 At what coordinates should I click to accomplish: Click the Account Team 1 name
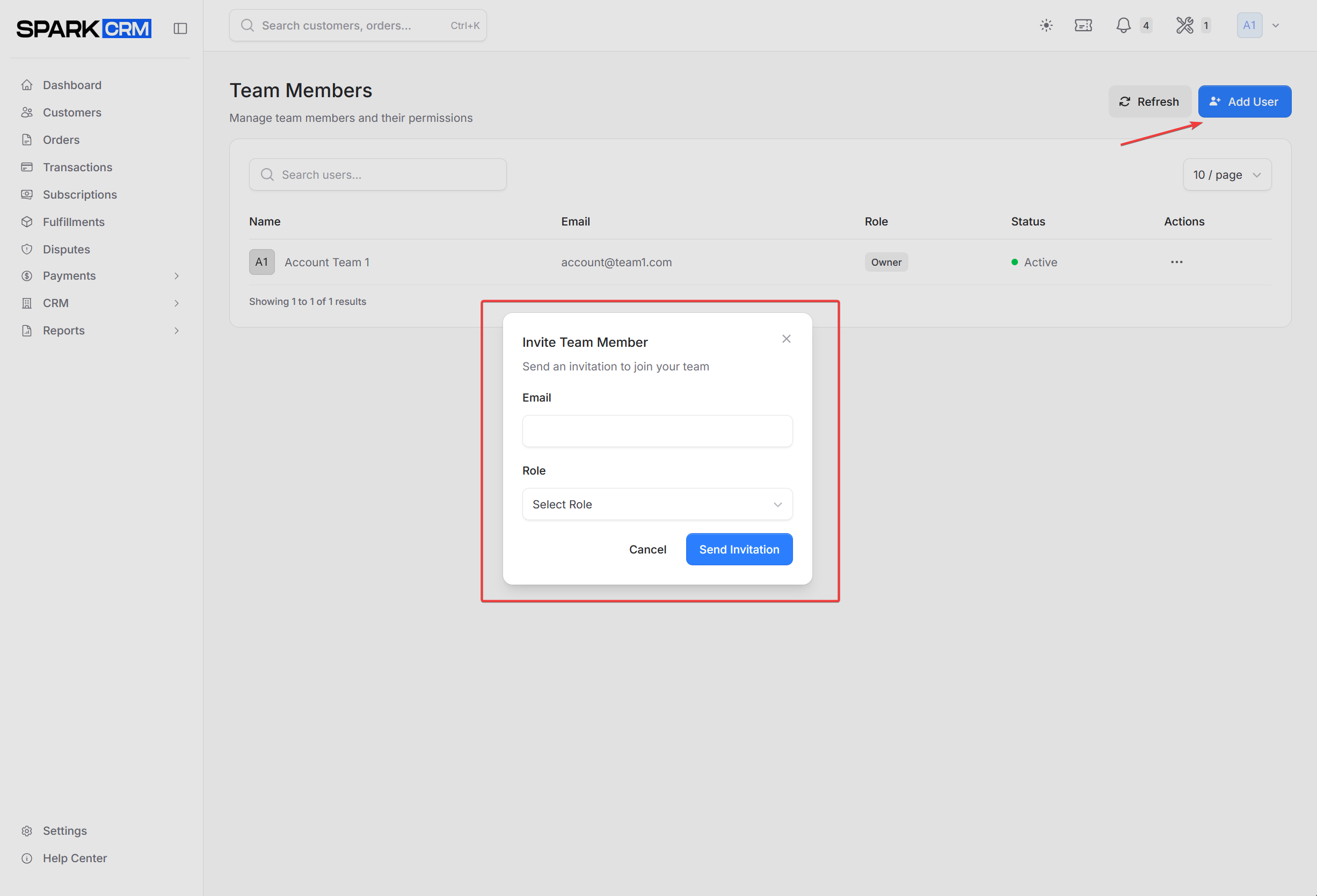click(327, 263)
